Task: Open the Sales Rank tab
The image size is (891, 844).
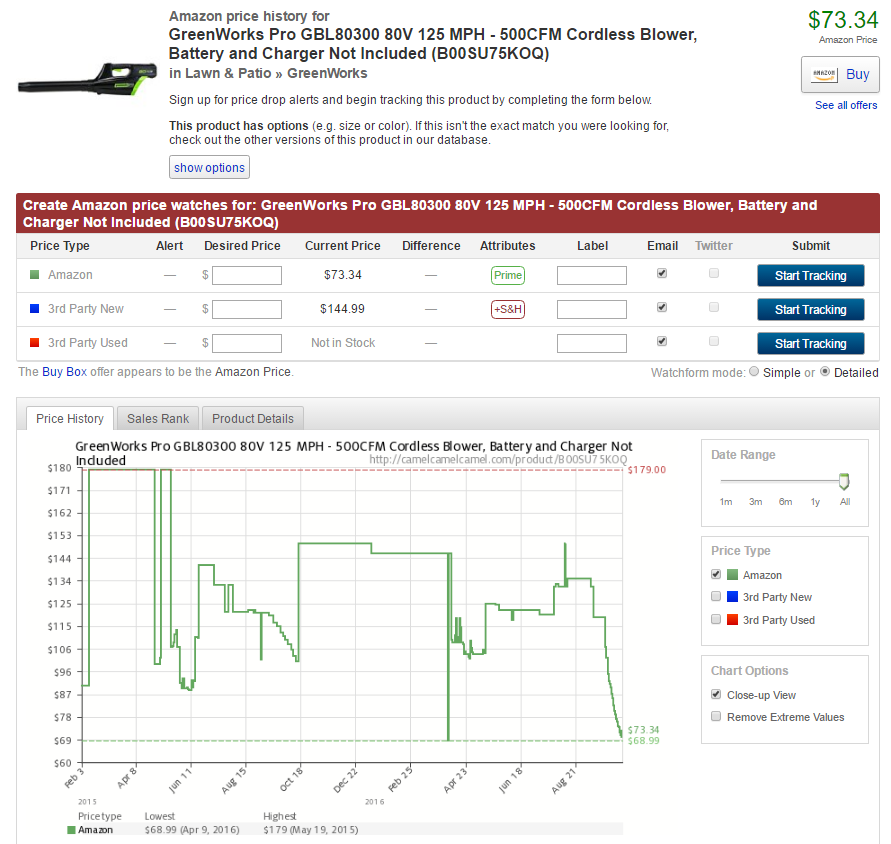Action: pos(158,418)
